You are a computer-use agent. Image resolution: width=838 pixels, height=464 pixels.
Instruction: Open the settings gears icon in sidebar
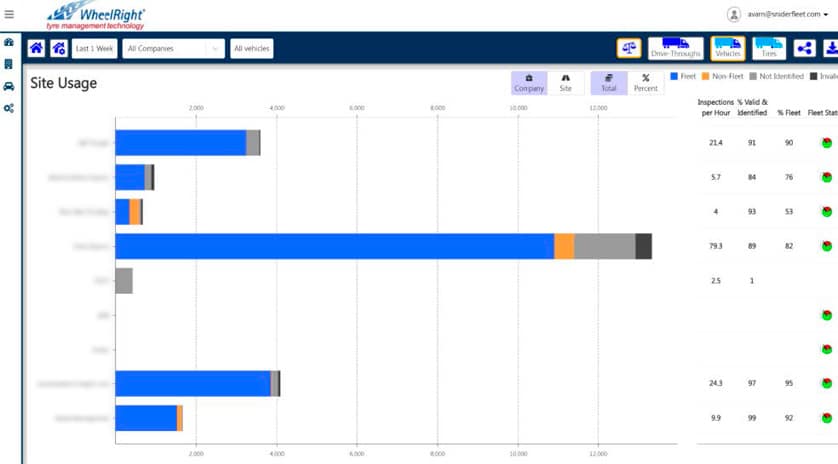[x=9, y=107]
